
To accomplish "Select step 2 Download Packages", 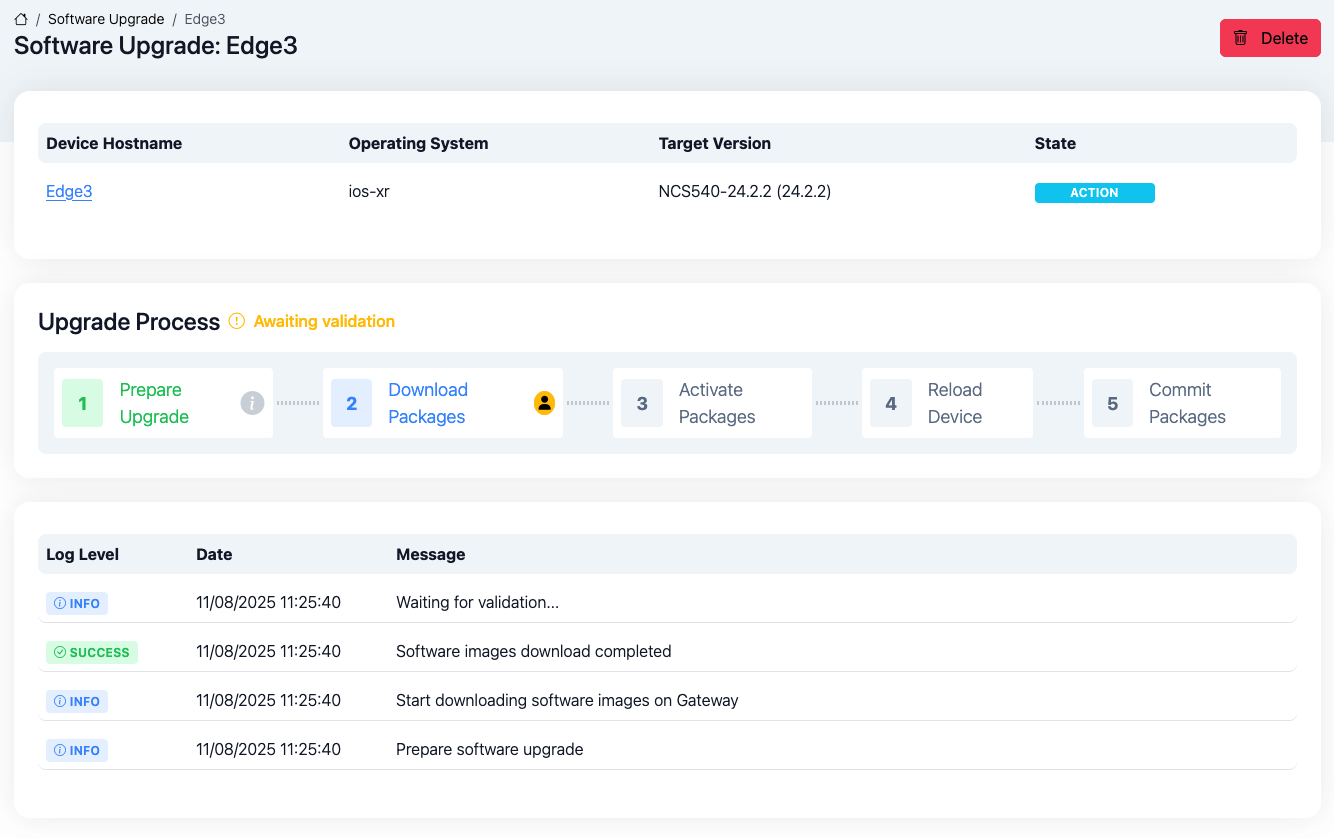I will point(427,403).
